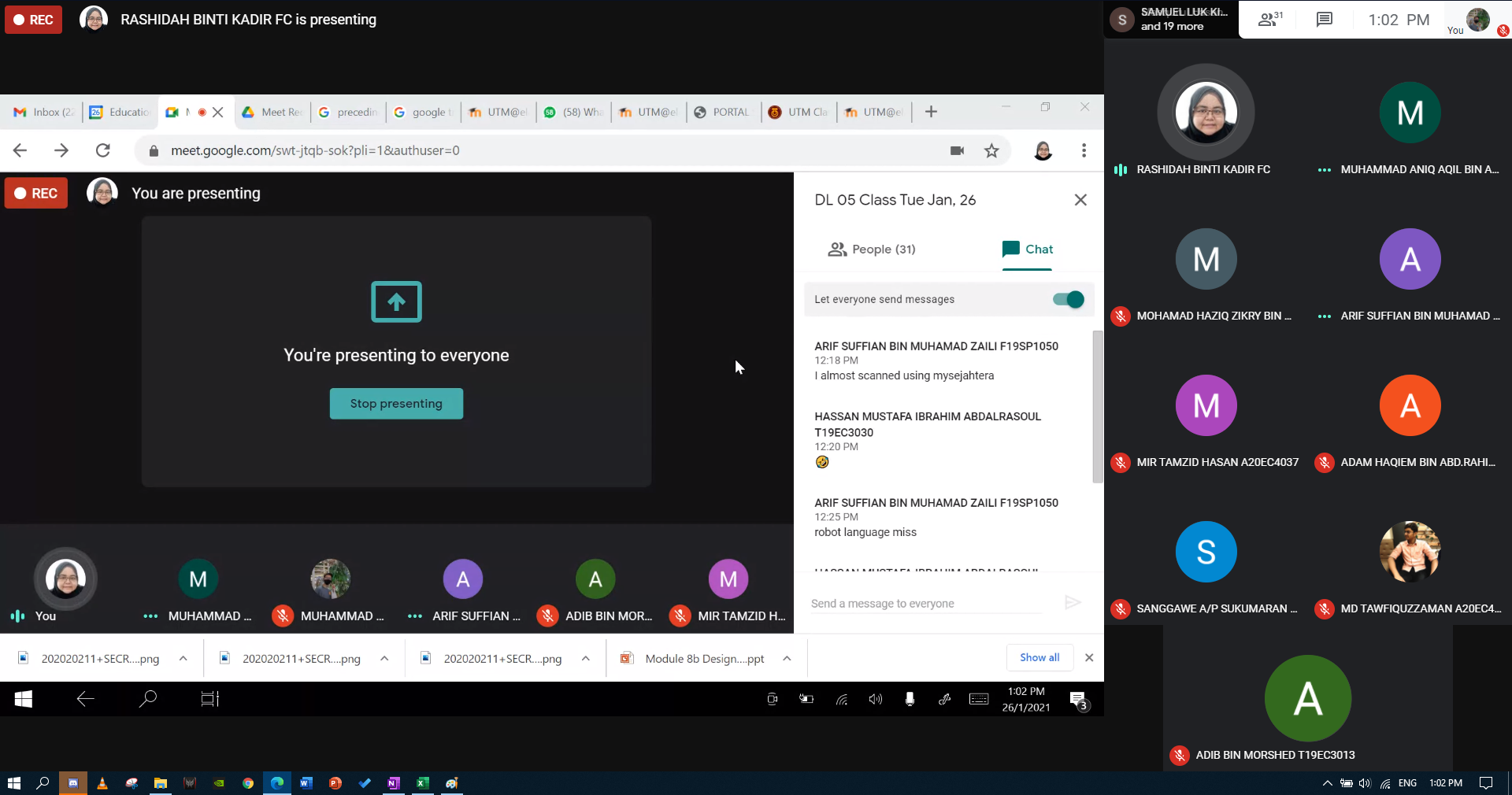Open a new browser tab
The height and width of the screenshot is (795, 1512).
pos(931,112)
